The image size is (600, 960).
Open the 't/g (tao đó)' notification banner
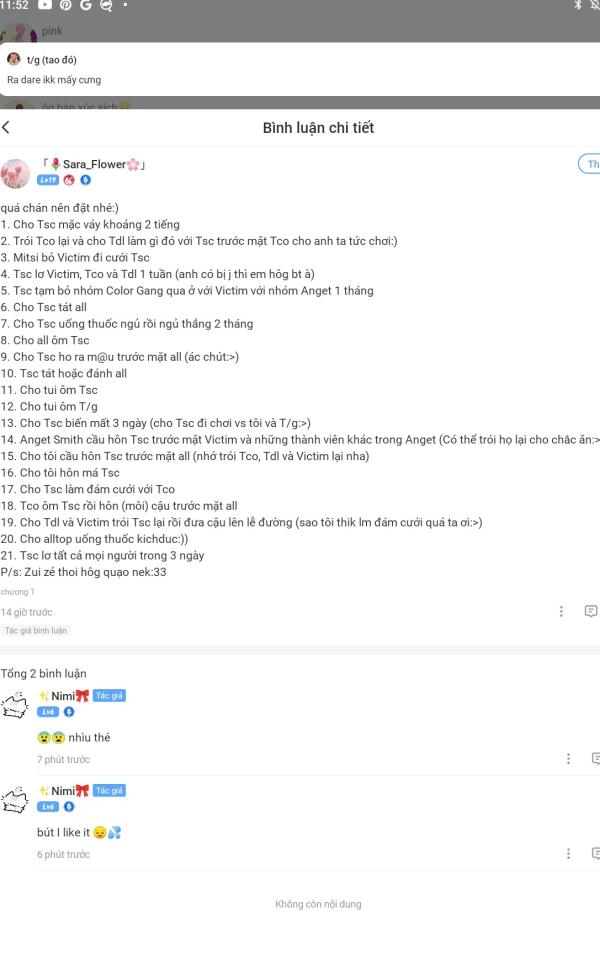tap(300, 69)
